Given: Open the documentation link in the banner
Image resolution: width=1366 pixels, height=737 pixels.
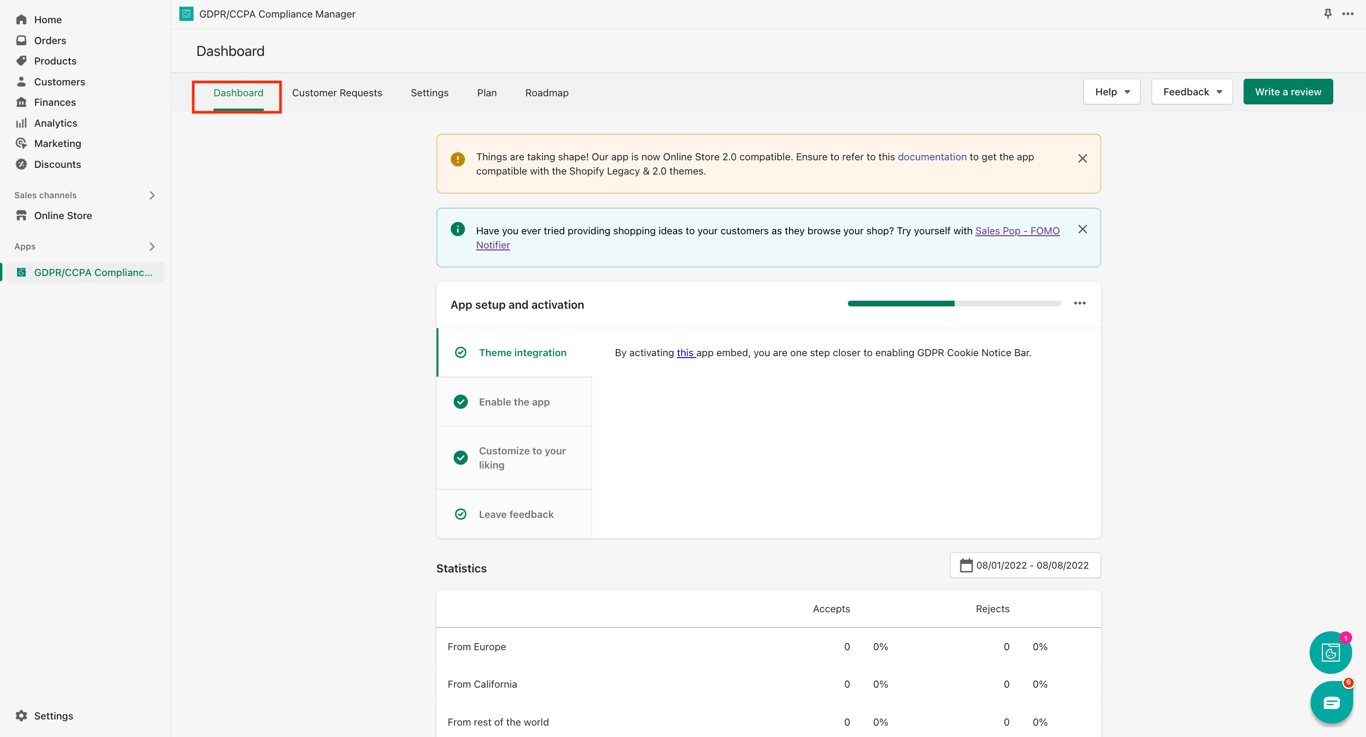Looking at the screenshot, I should [x=931, y=157].
